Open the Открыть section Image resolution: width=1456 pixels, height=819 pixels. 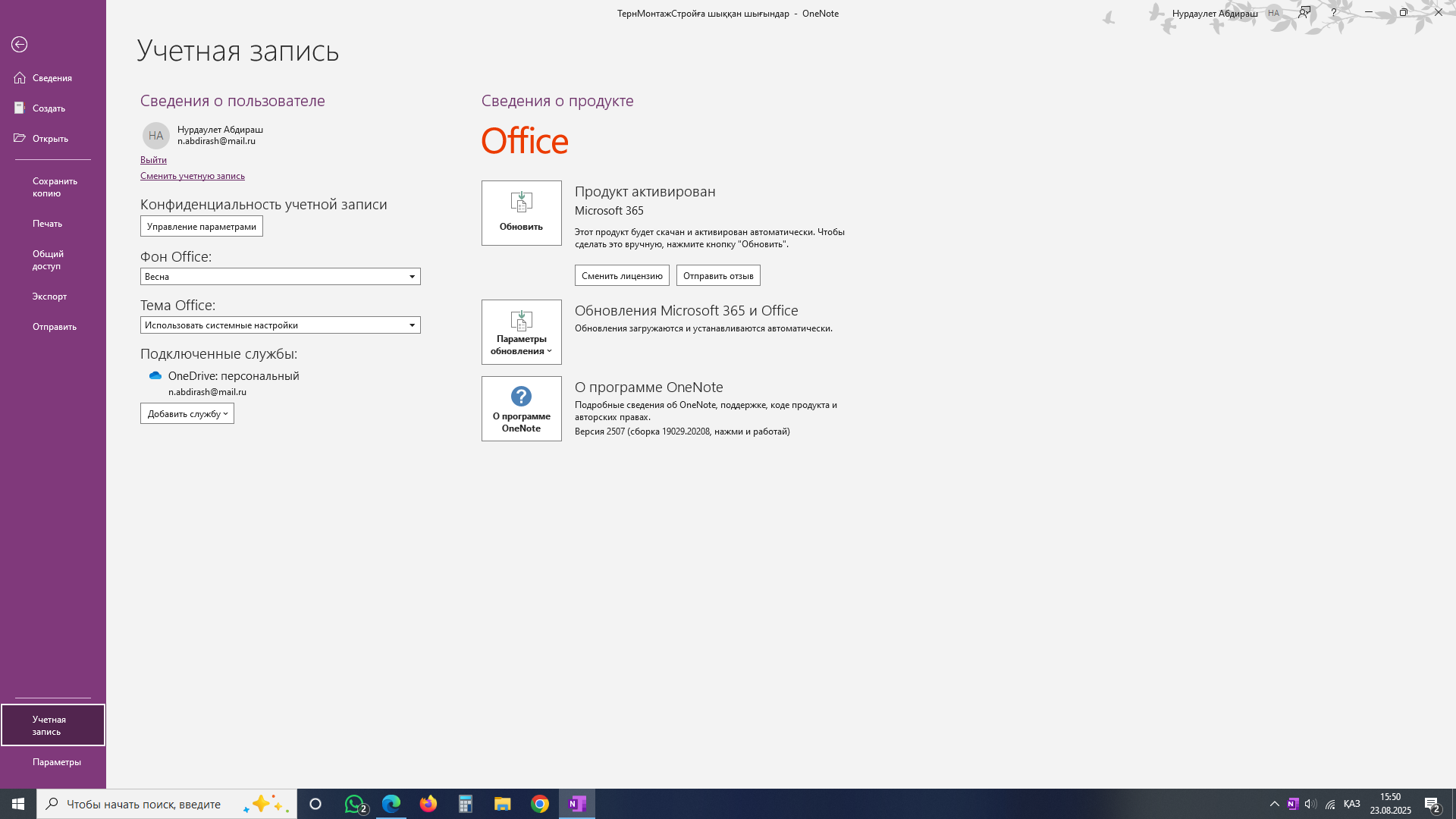[x=53, y=139]
